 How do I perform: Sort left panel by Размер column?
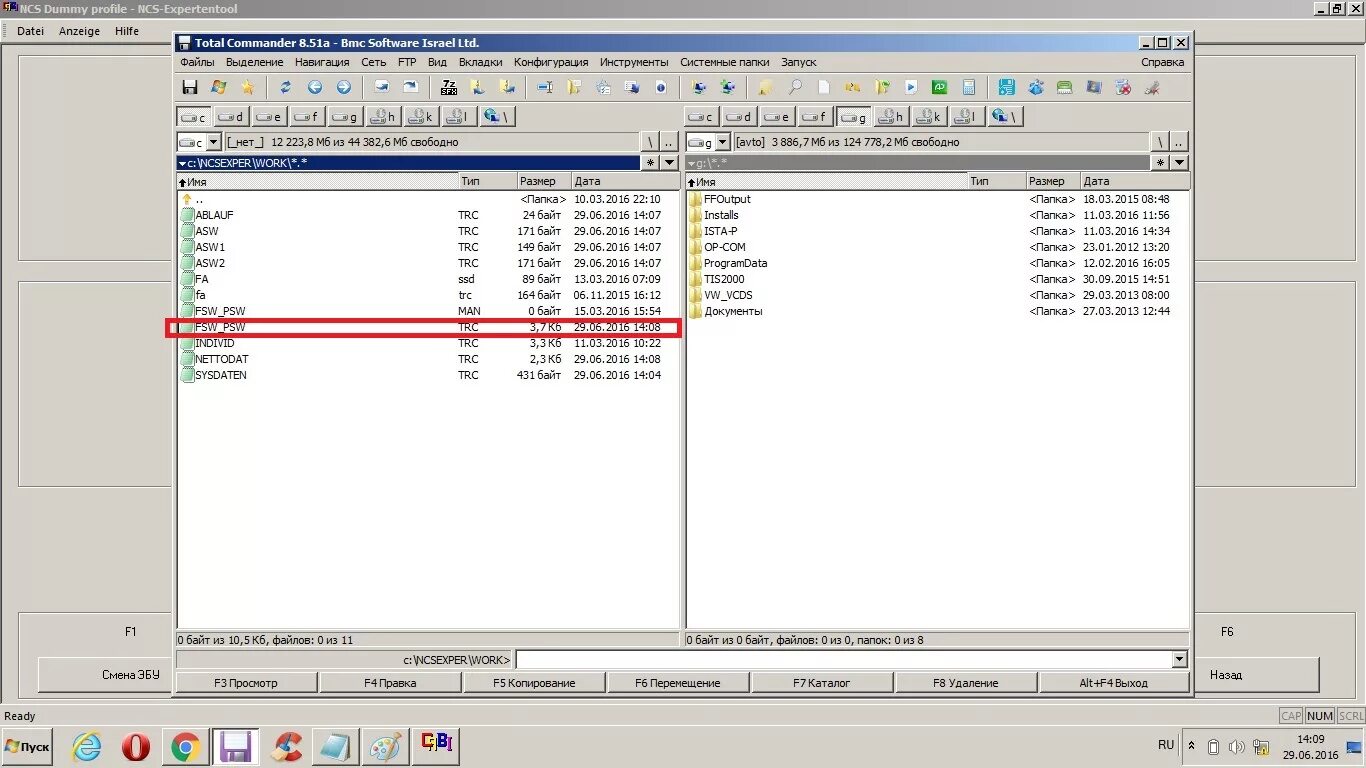click(x=544, y=182)
